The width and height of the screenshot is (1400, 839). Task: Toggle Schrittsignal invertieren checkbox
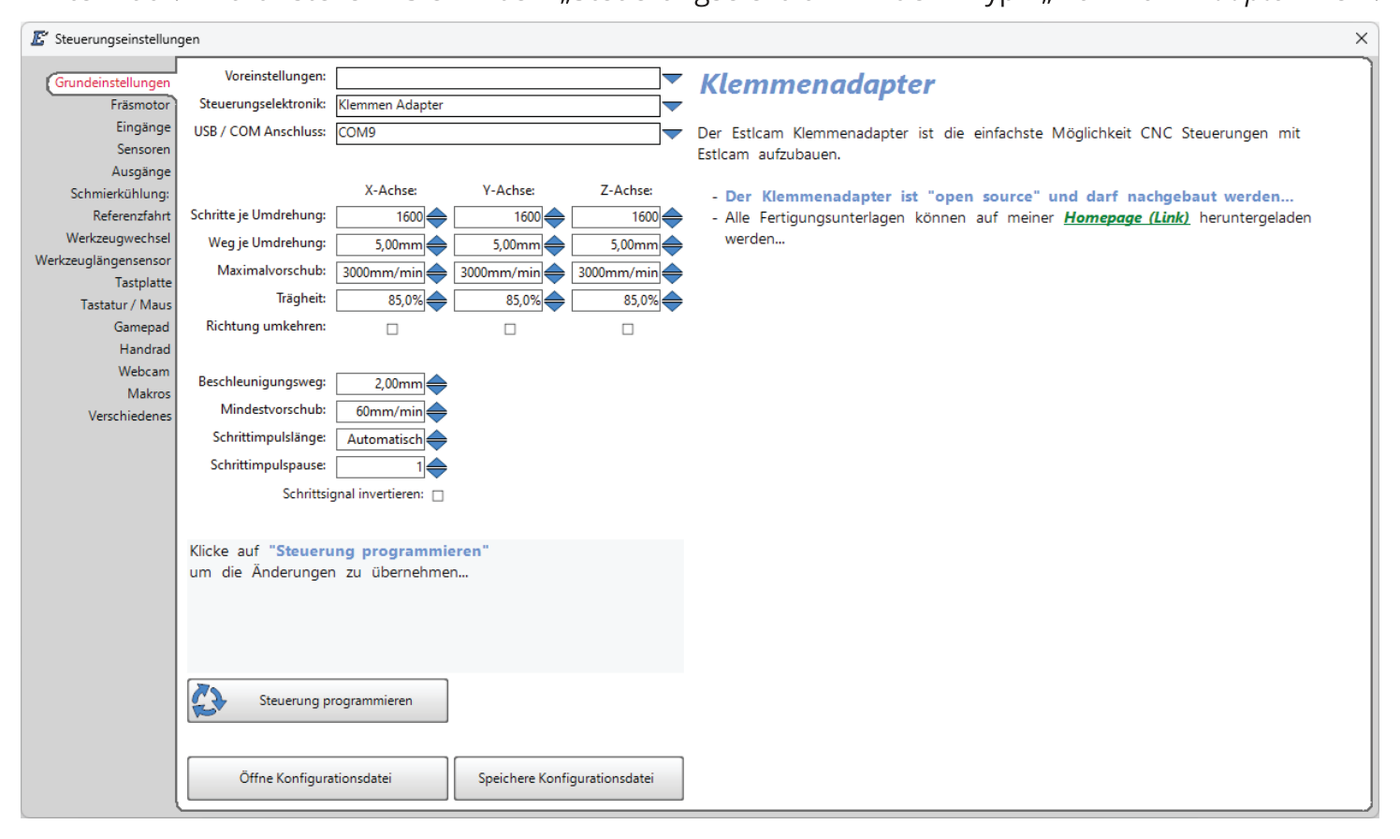click(x=437, y=495)
